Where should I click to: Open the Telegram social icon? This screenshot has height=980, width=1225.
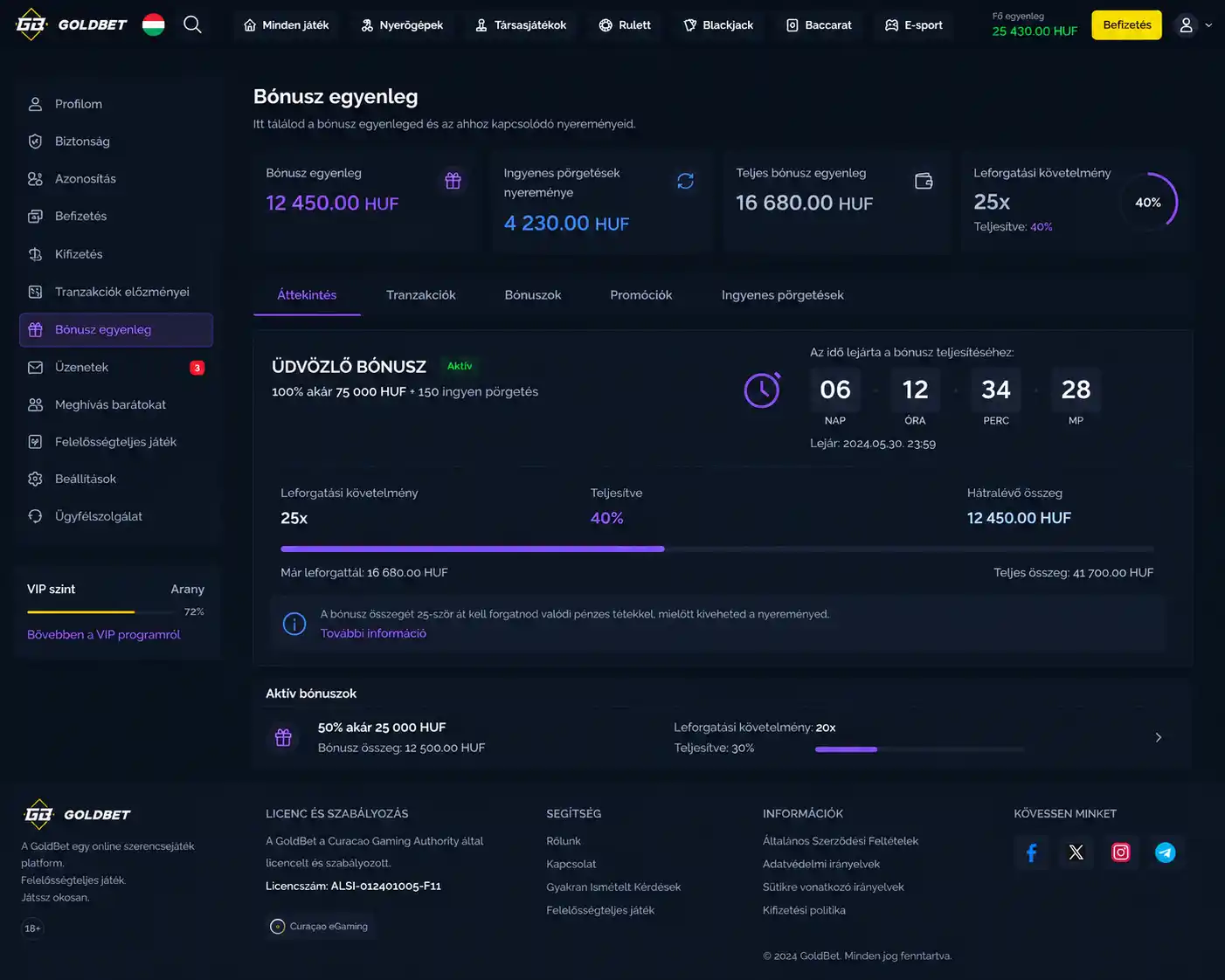pos(1165,852)
